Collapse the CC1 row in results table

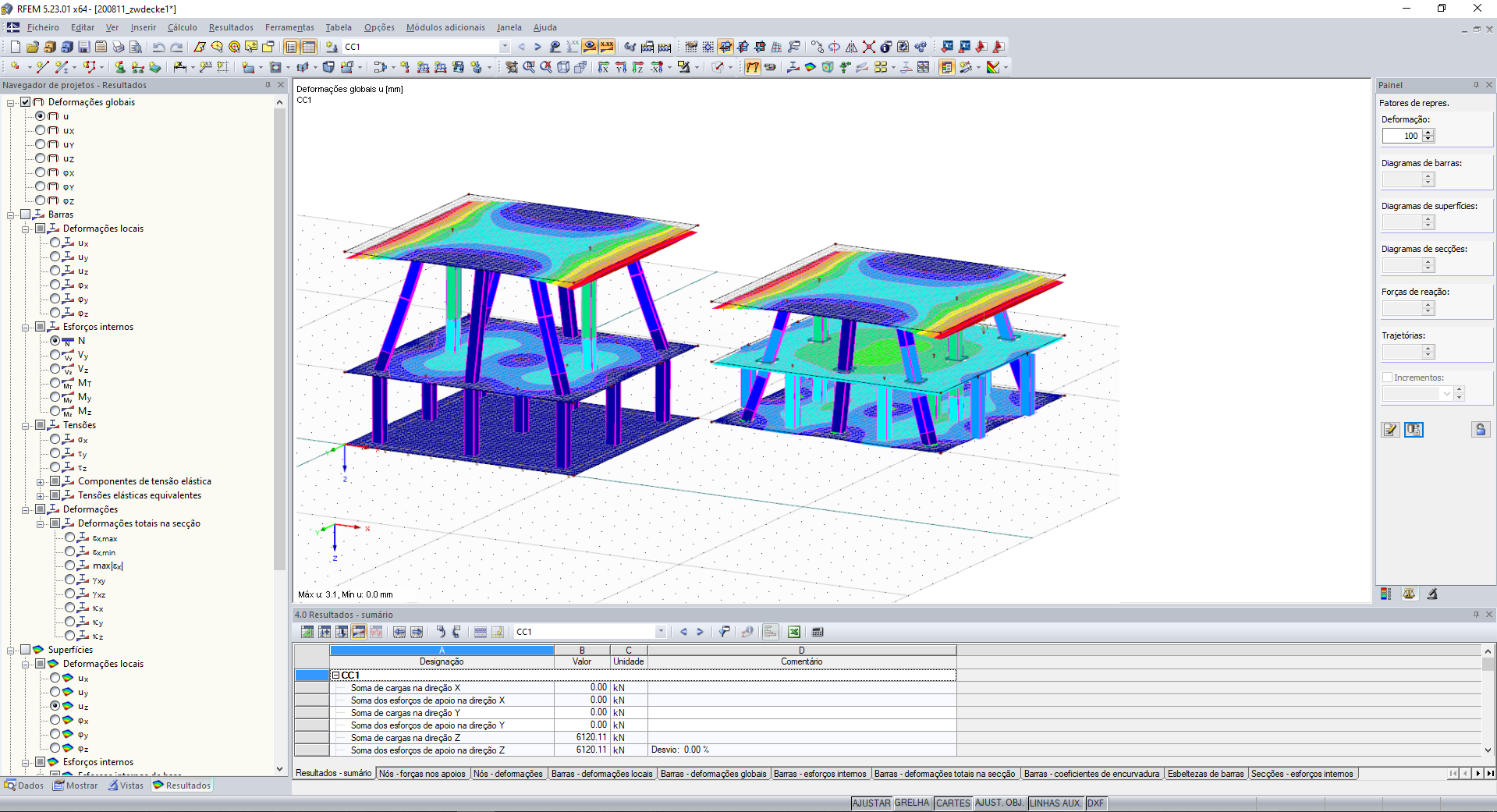pos(335,675)
